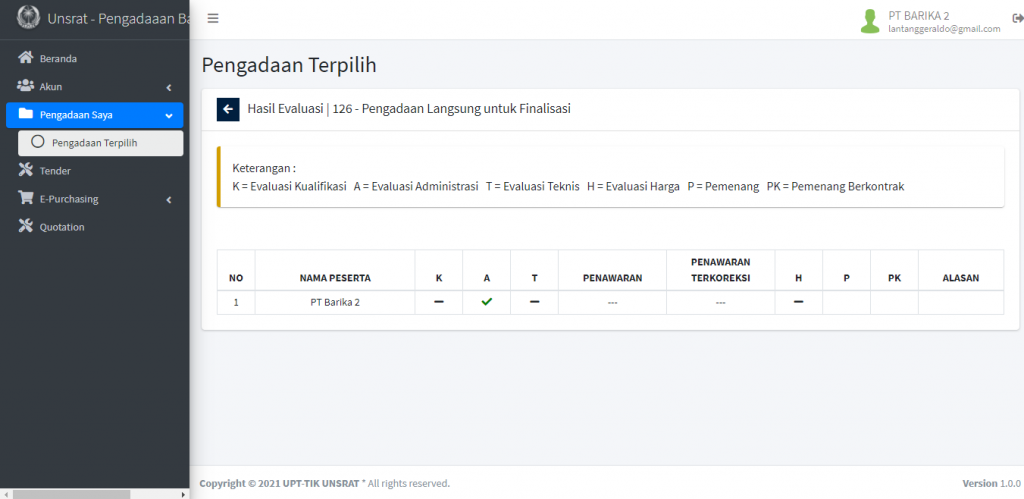Click the Quotation tools icon
Screen dimensions: 1024x499
pyautogui.click(x=25, y=227)
